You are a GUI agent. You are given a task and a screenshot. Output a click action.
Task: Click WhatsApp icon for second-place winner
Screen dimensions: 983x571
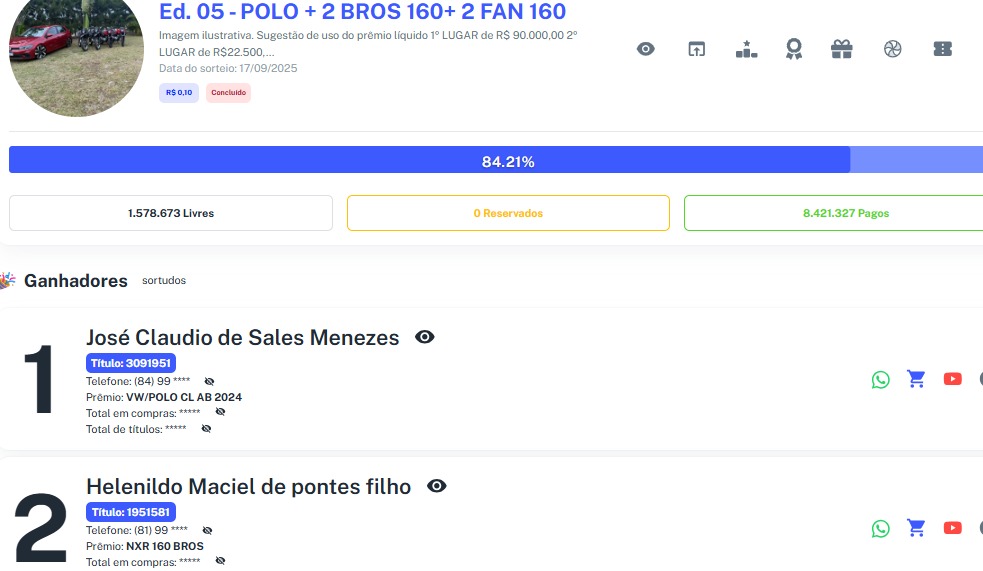880,528
